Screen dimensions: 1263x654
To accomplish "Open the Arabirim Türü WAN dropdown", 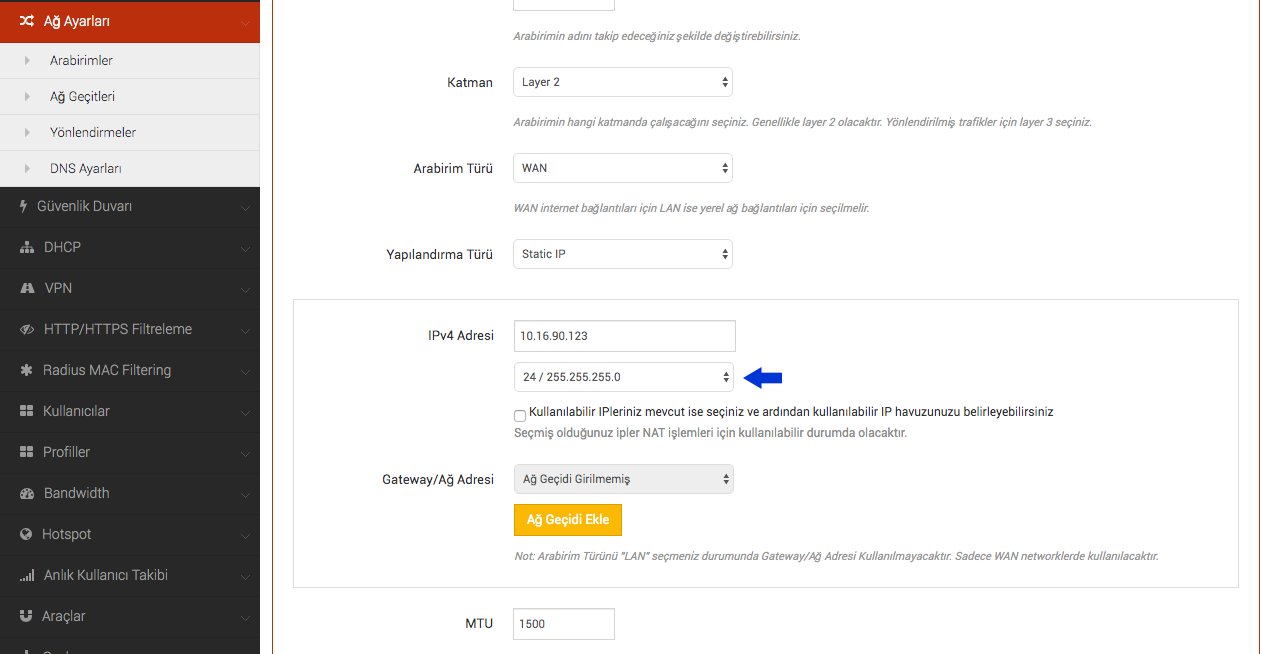I will point(623,168).
